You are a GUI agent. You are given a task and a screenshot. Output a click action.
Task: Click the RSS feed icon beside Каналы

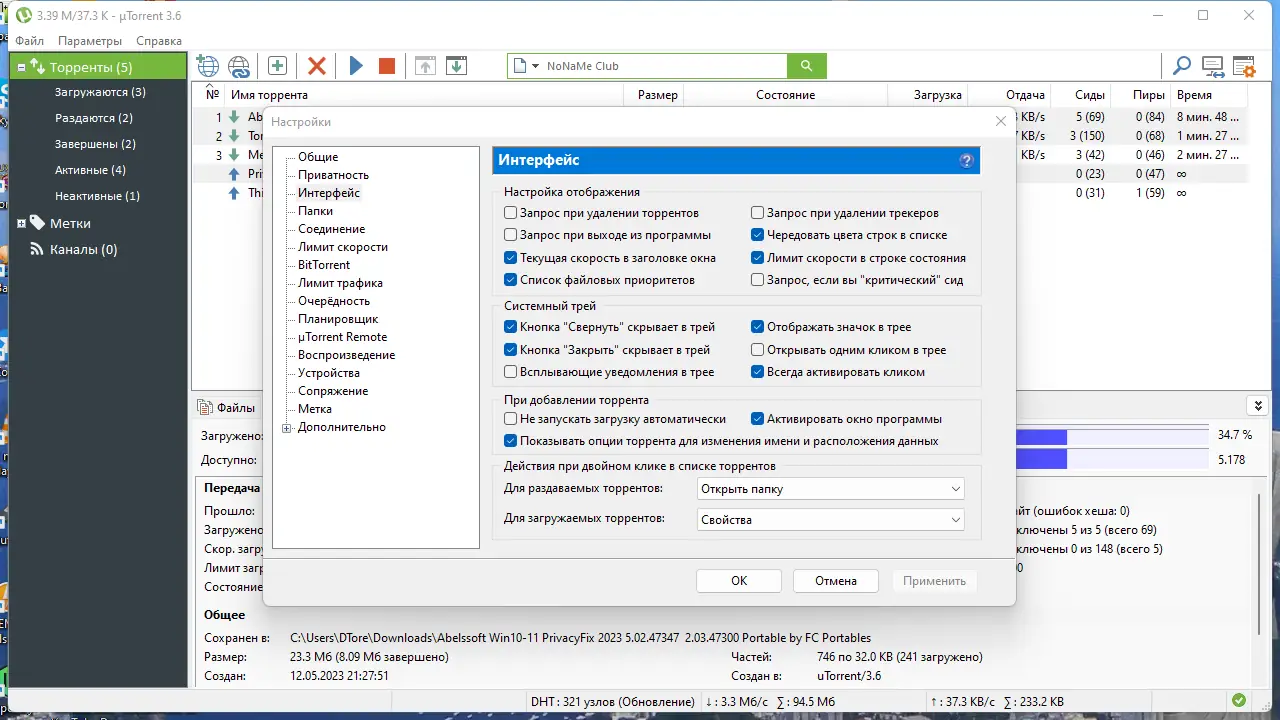click(x=38, y=249)
